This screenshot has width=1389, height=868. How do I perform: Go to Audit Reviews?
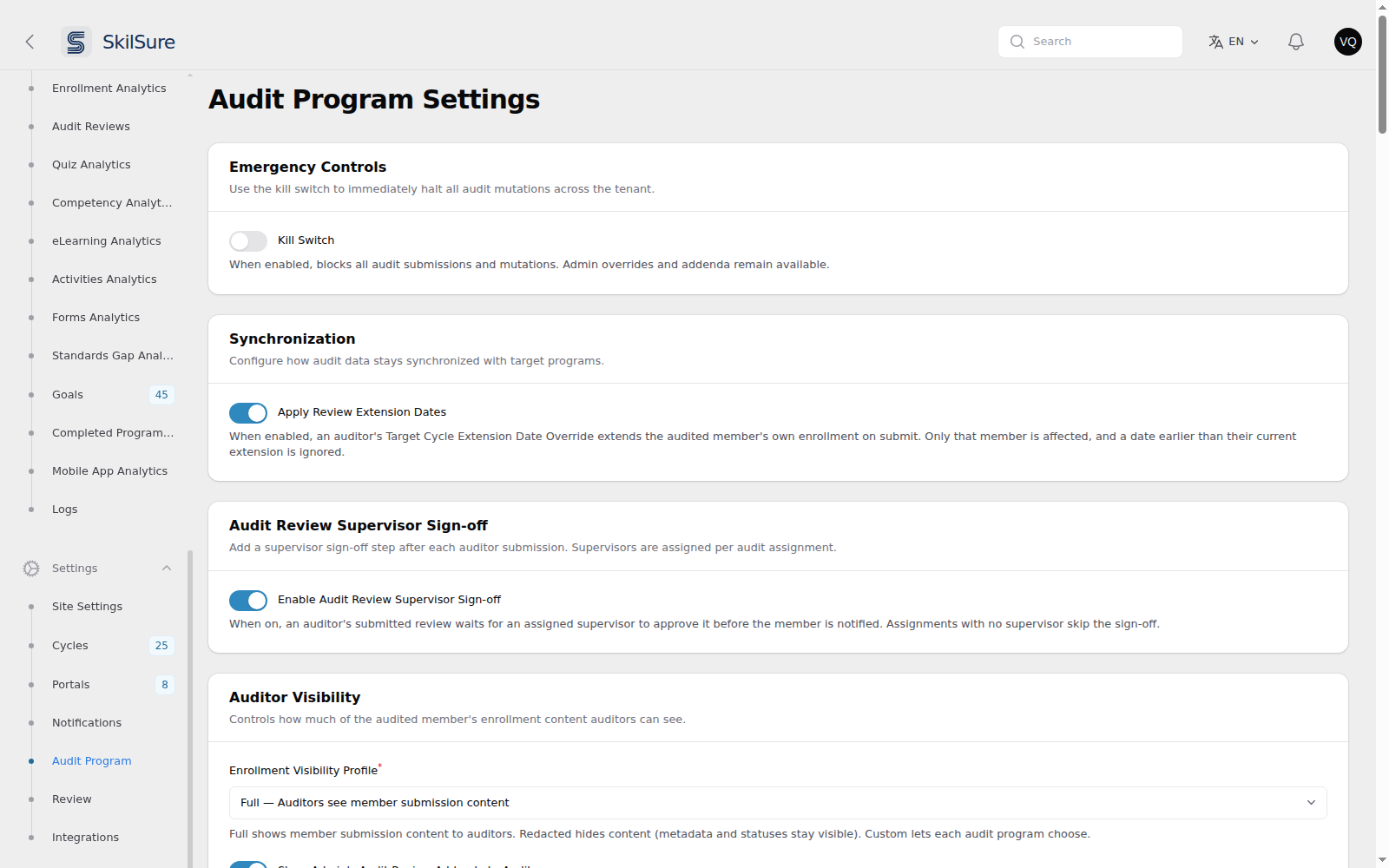click(x=91, y=127)
